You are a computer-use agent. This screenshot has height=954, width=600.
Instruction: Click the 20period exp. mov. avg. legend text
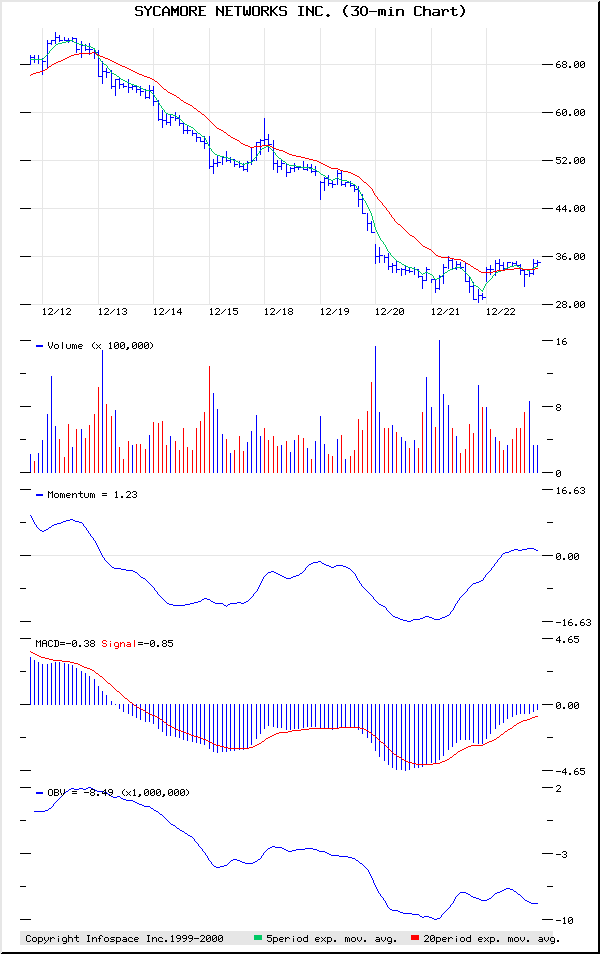[x=491, y=938]
